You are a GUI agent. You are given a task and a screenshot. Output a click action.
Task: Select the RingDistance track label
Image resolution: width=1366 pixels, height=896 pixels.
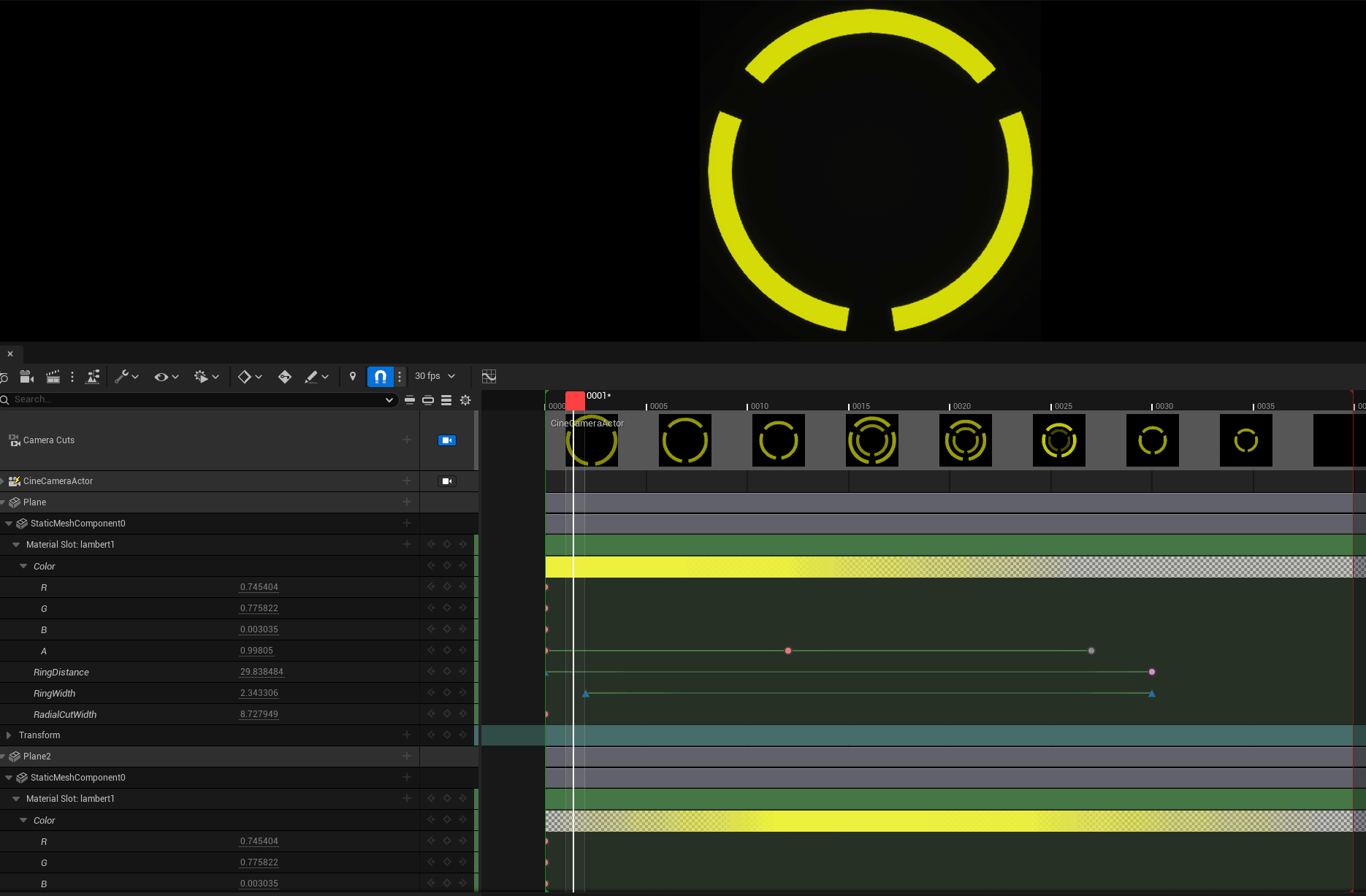(61, 673)
